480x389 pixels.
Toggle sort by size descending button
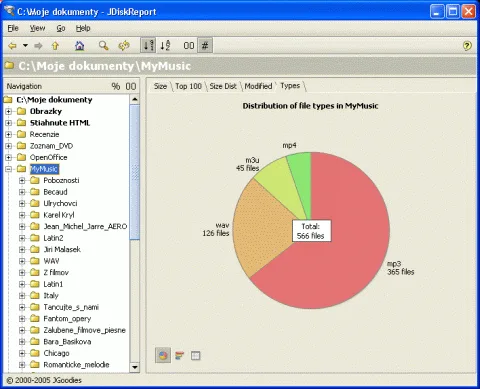[x=148, y=45]
